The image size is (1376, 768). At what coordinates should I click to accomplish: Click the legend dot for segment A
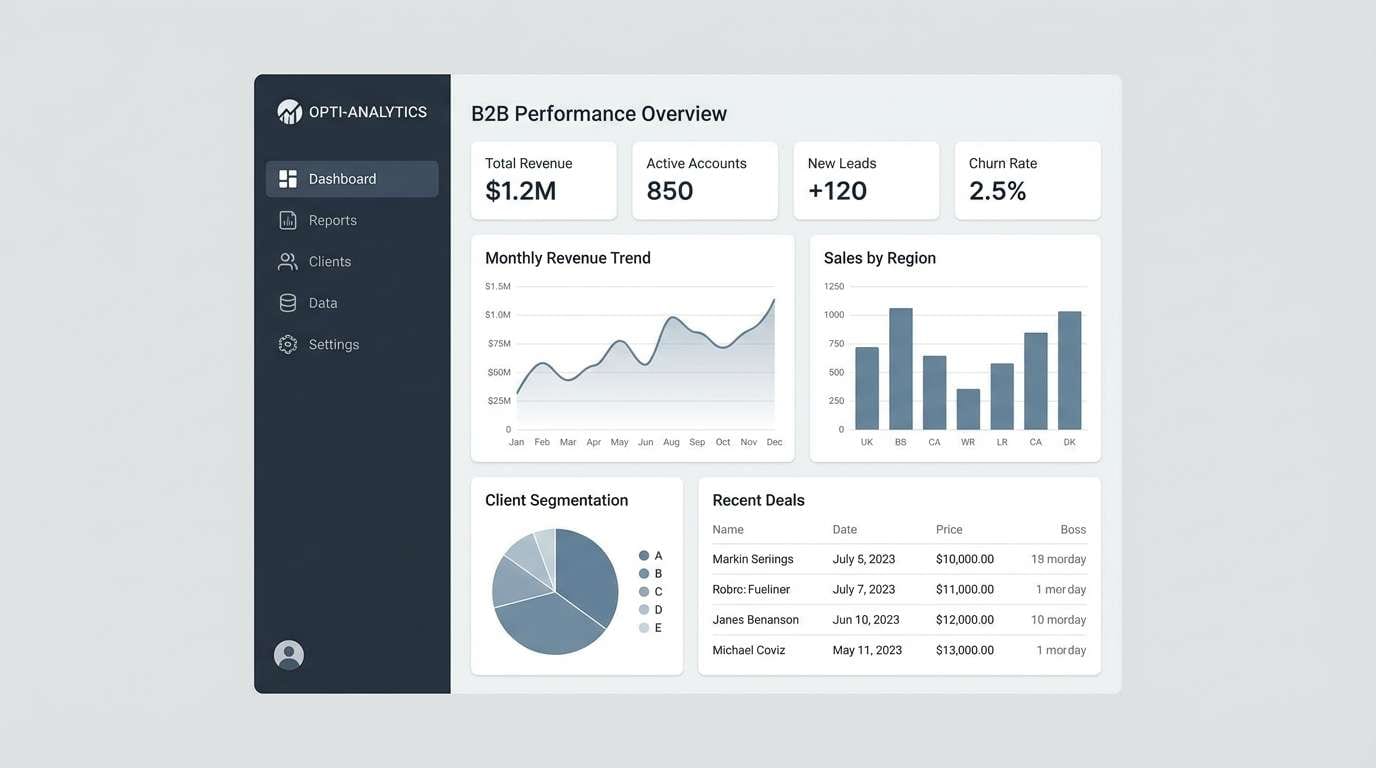[x=644, y=555]
